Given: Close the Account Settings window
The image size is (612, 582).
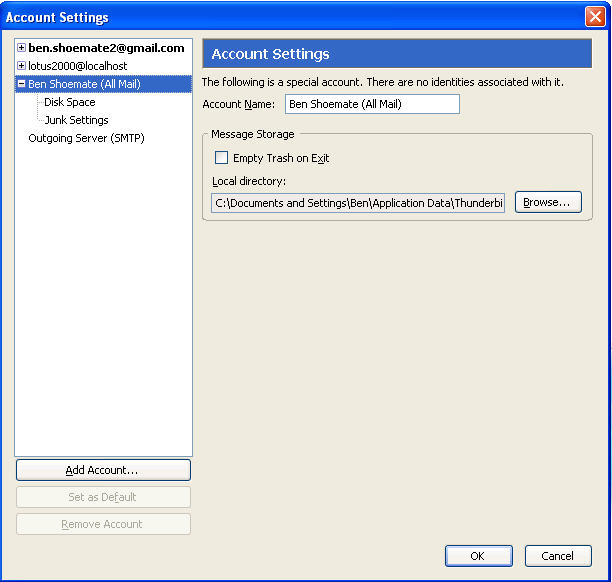Looking at the screenshot, I should 594,17.
